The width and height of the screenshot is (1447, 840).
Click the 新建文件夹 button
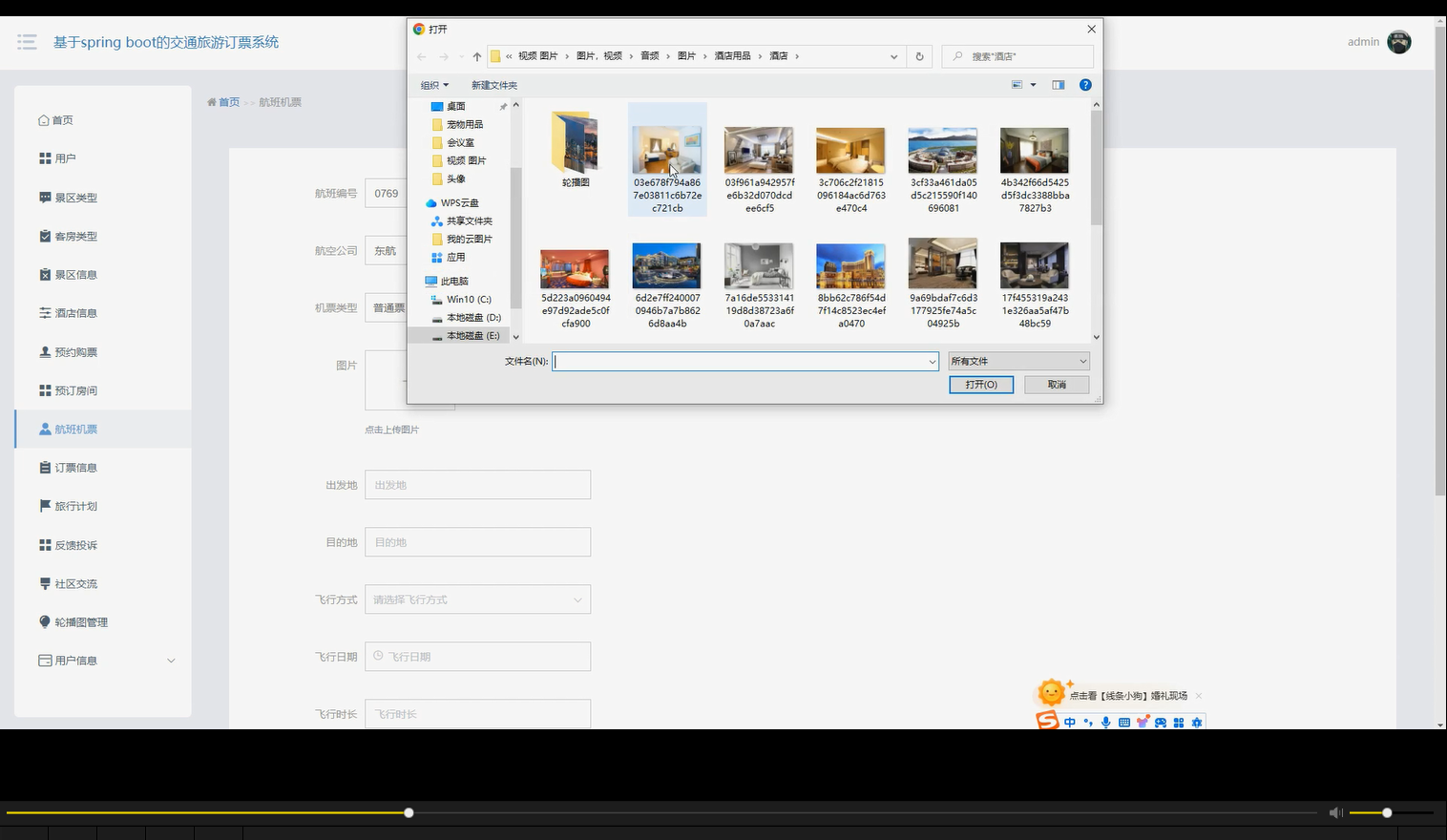(493, 85)
